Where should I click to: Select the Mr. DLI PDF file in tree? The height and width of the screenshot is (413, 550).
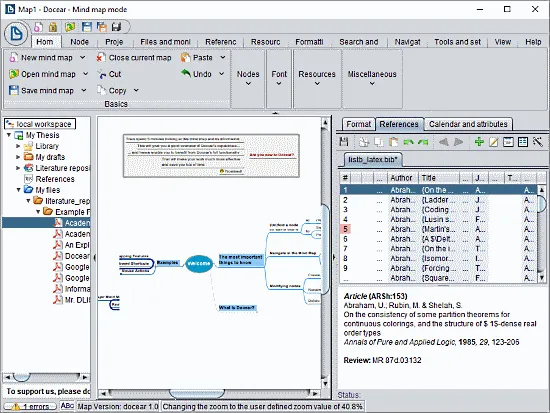[72, 300]
